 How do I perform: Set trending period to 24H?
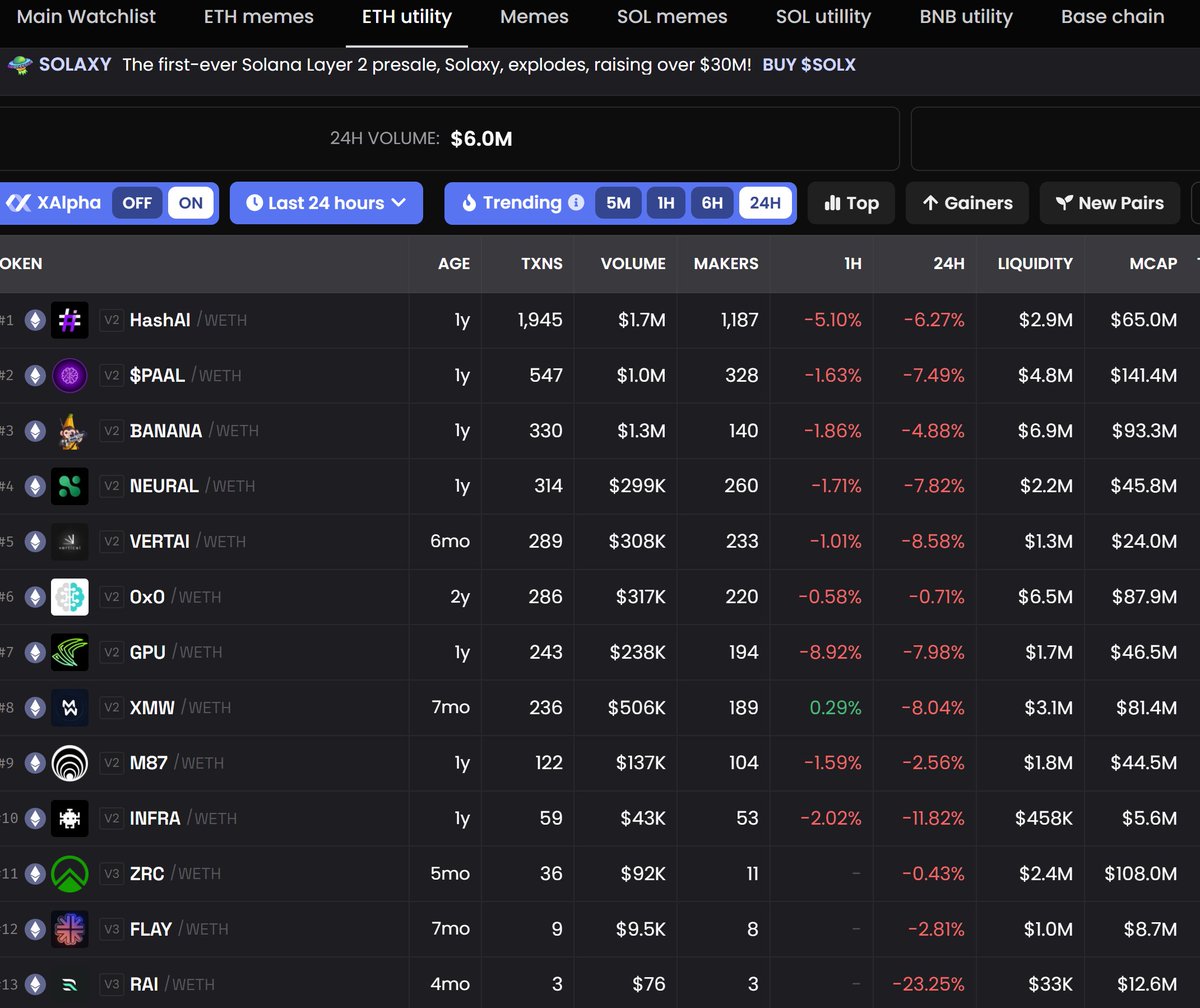tap(765, 203)
